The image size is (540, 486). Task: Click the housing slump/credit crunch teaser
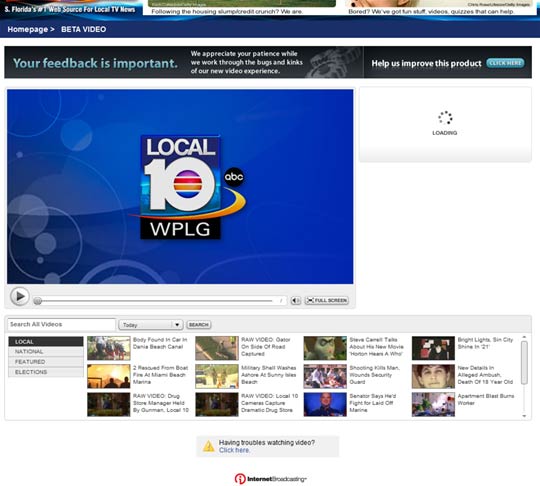point(227,12)
